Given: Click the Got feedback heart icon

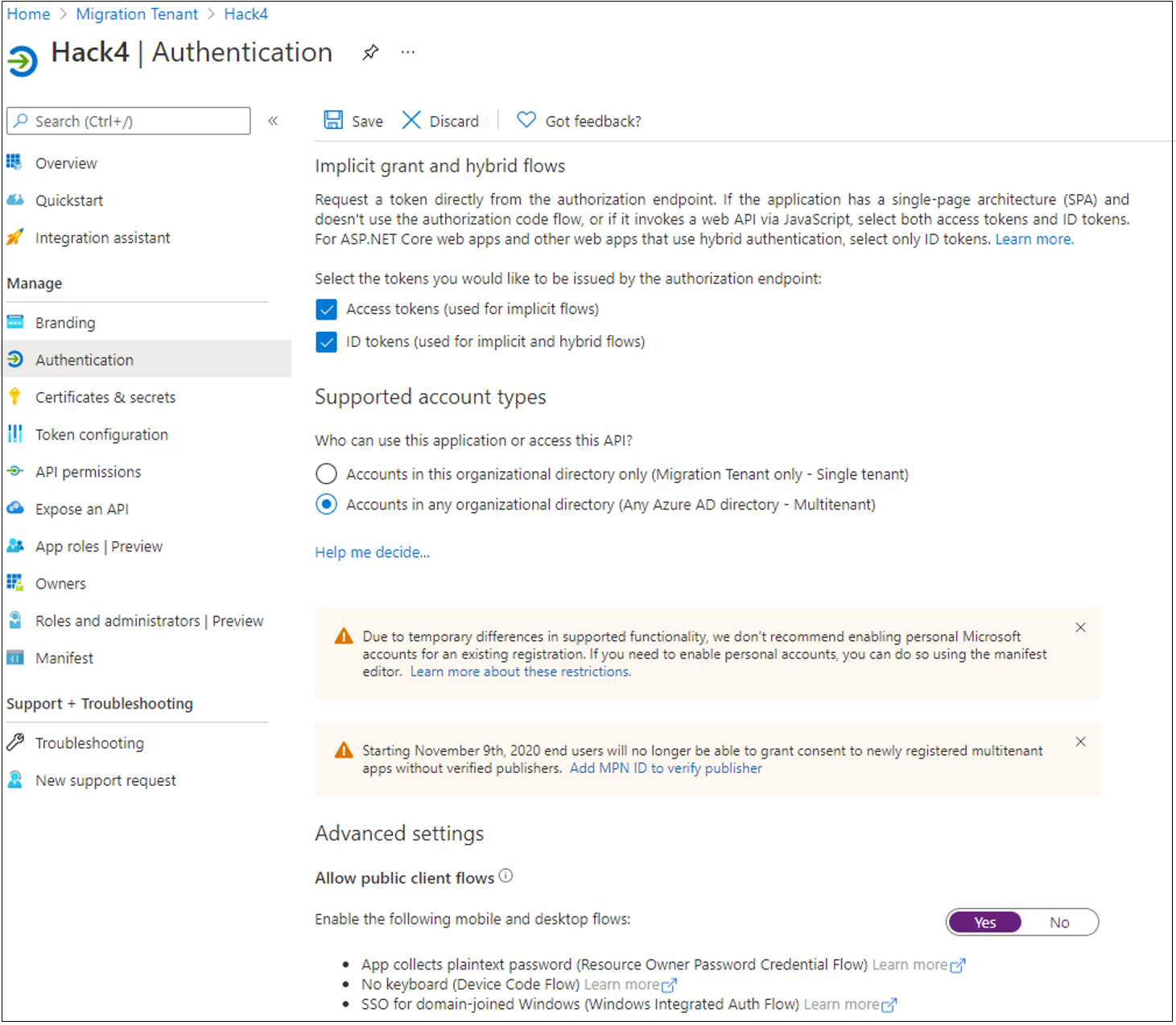Looking at the screenshot, I should click(x=526, y=120).
